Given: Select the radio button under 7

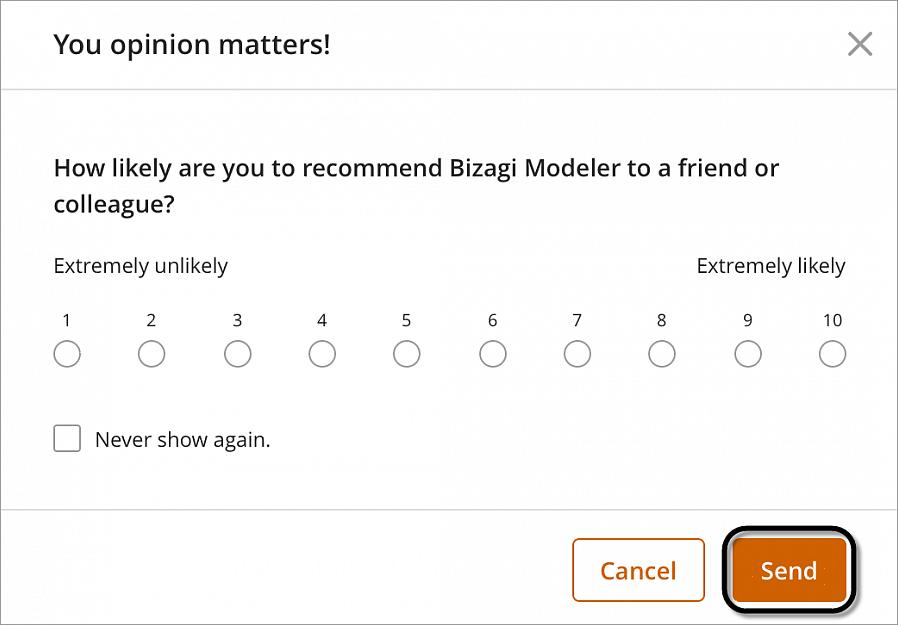Looking at the screenshot, I should pos(577,354).
